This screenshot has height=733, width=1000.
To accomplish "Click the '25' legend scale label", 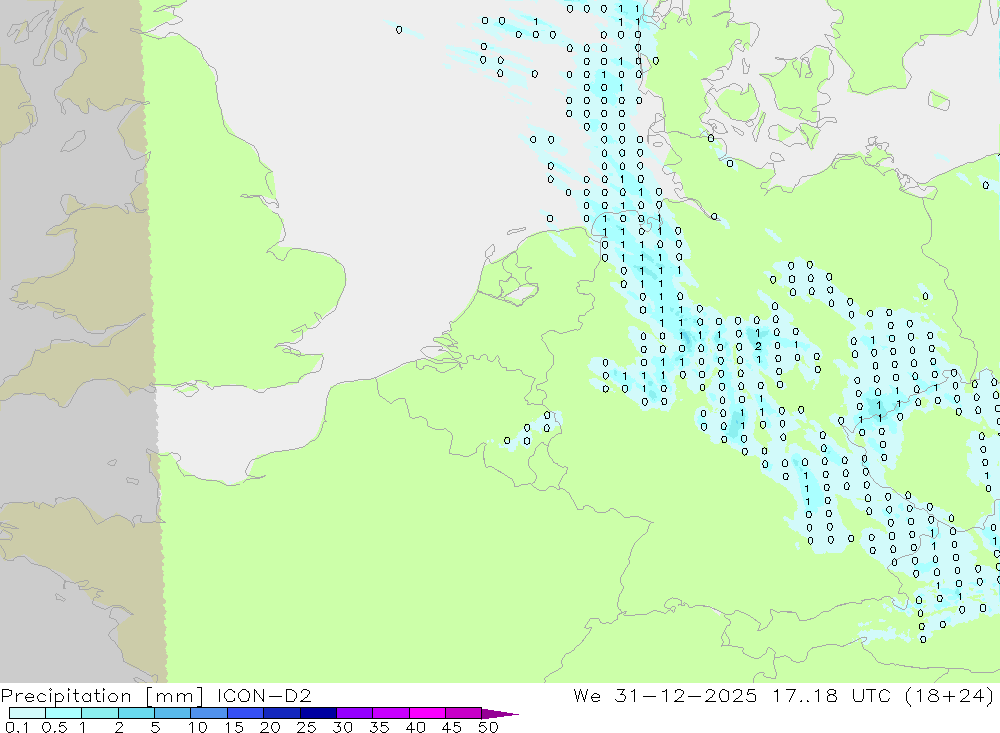I will [306, 727].
